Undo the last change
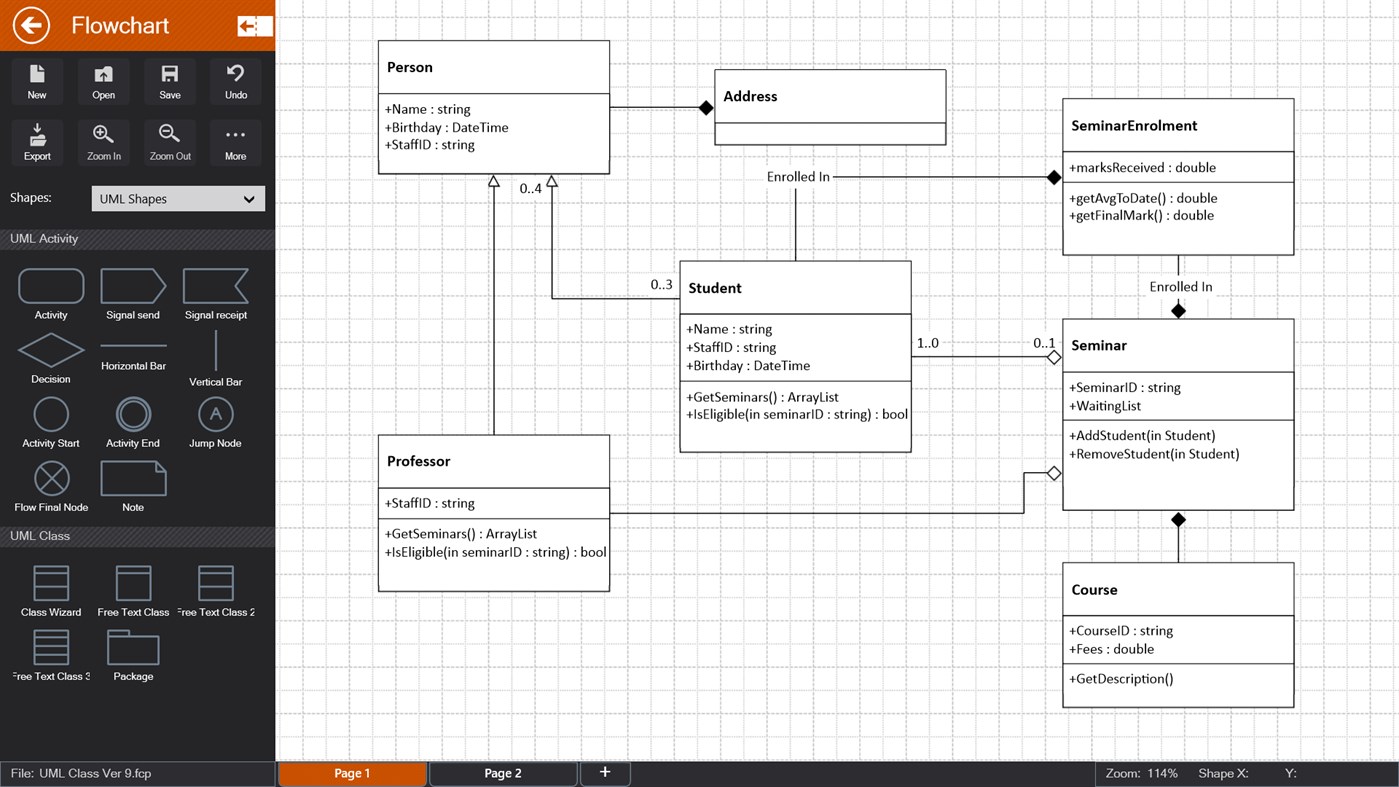Image resolution: width=1399 pixels, height=787 pixels. tap(235, 81)
